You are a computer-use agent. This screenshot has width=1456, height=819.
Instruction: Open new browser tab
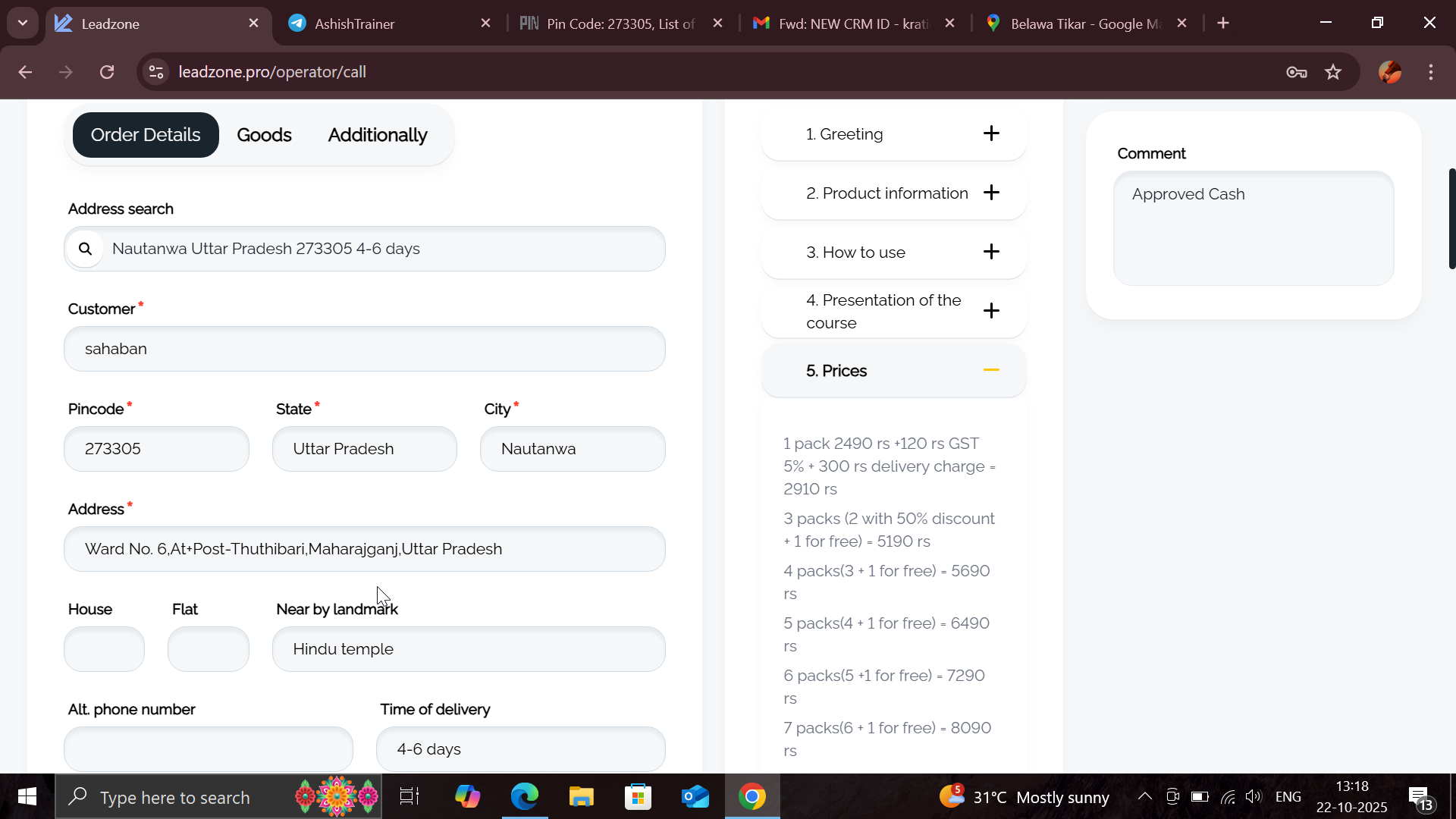coord(1223,24)
